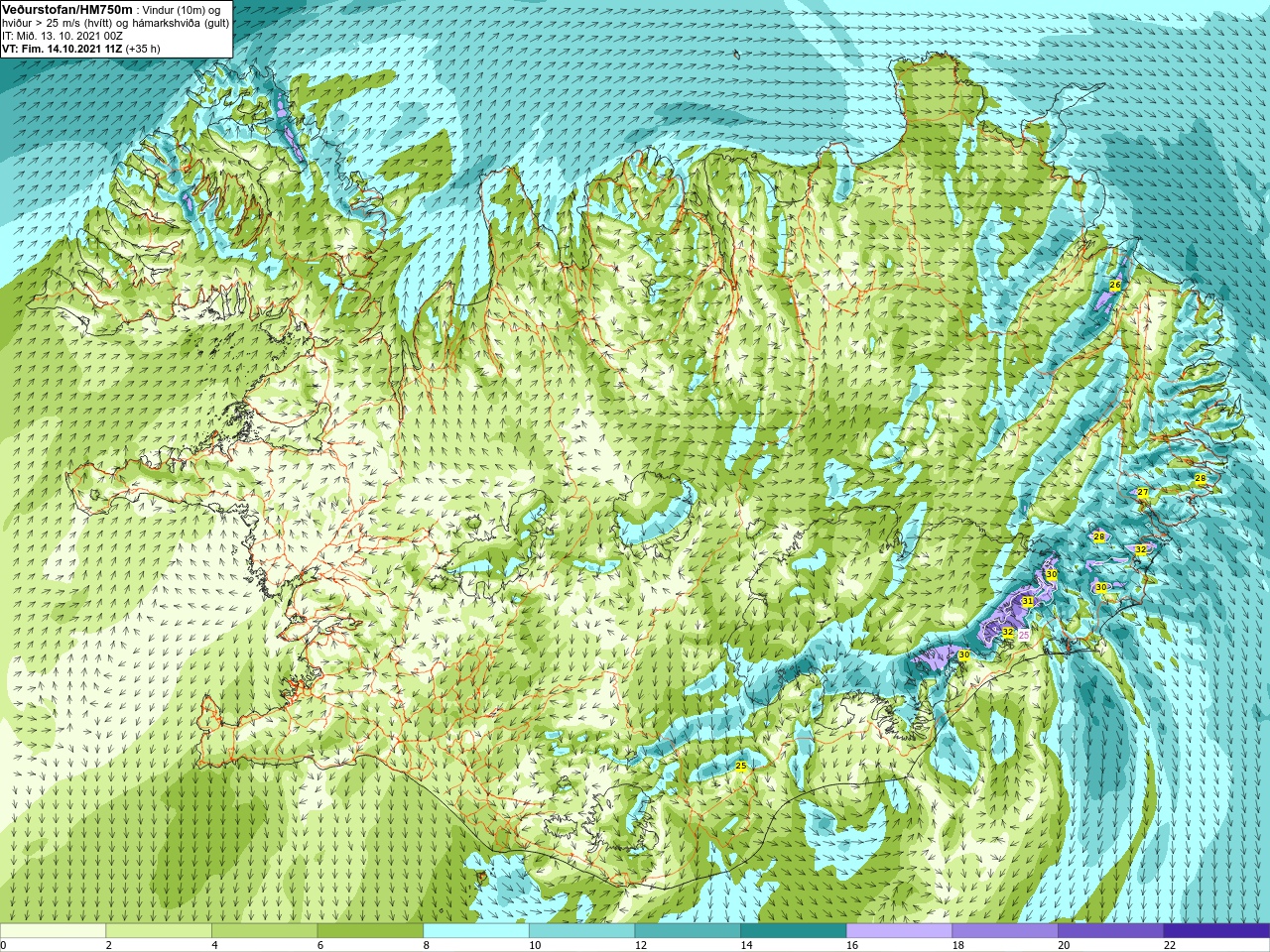Click the 12–14 m/s teal legend swatch
The image size is (1270, 952).
pyautogui.click(x=688, y=931)
